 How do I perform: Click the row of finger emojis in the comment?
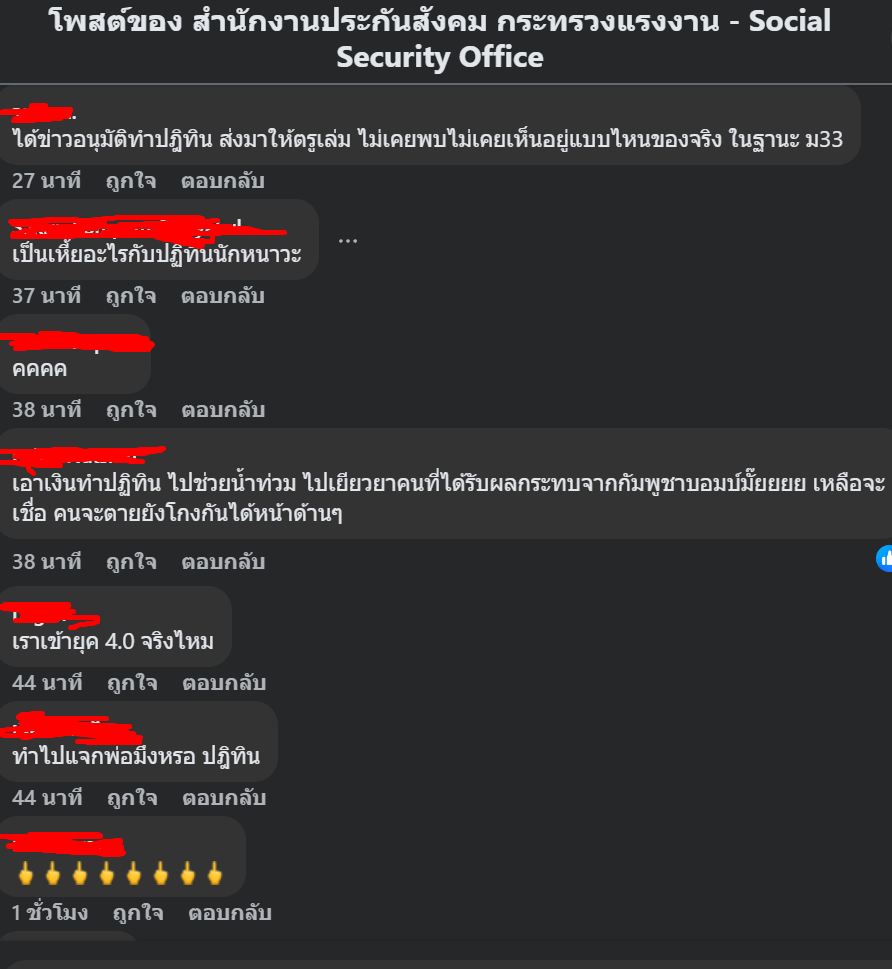(120, 874)
